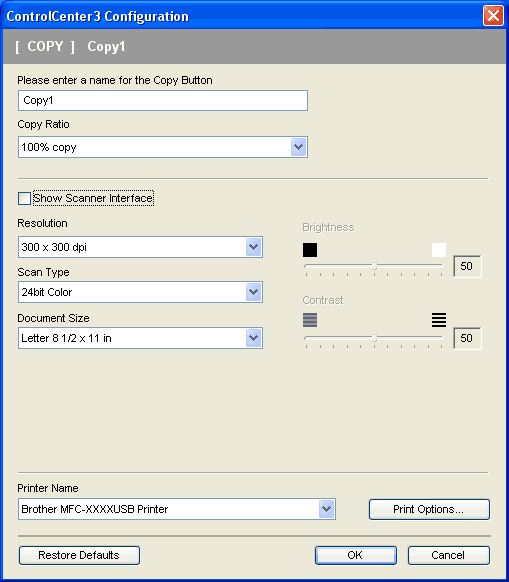Cancel the configuration dialog

(448, 555)
